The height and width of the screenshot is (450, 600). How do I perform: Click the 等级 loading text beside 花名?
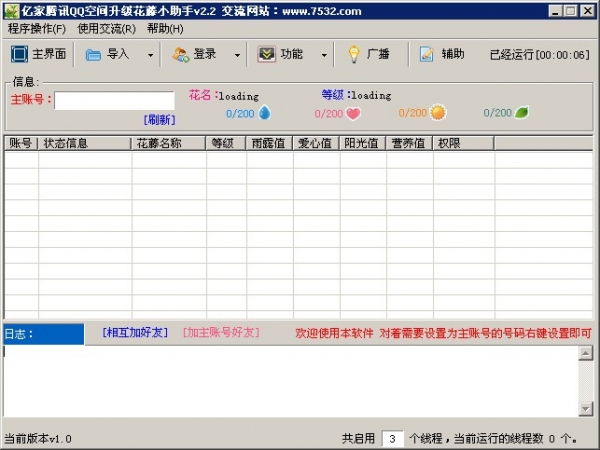[356, 95]
